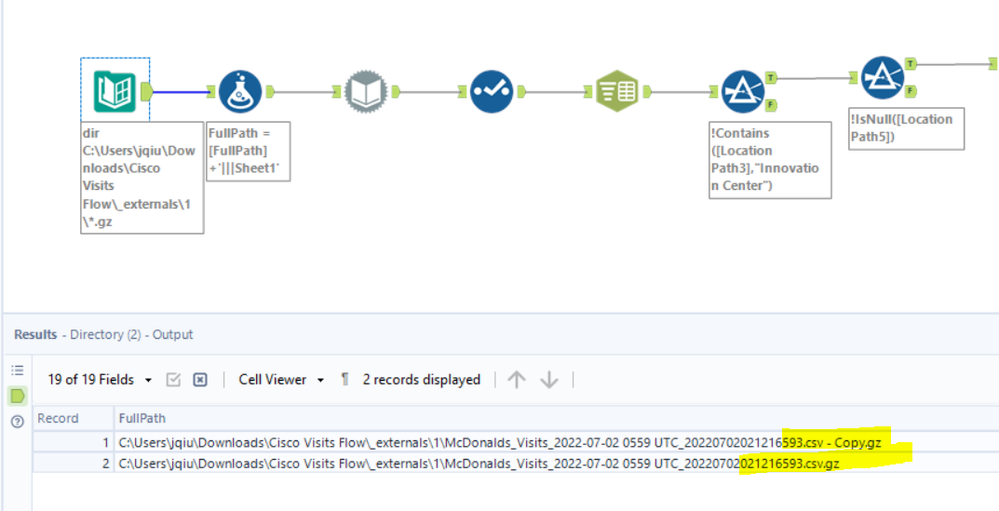Image resolution: width=999 pixels, height=511 pixels.
Task: Click the FullPath cell ending 593.csv.gz
Action: (x=556, y=463)
